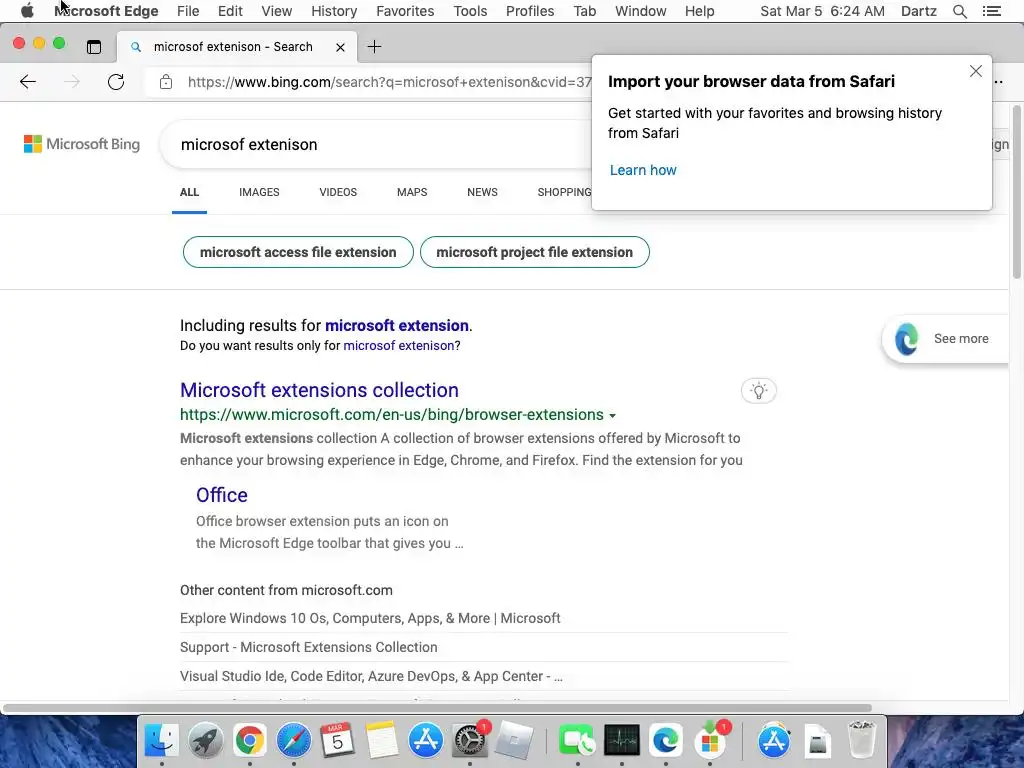Open Trash from the dock
The height and width of the screenshot is (768, 1024).
[861, 741]
